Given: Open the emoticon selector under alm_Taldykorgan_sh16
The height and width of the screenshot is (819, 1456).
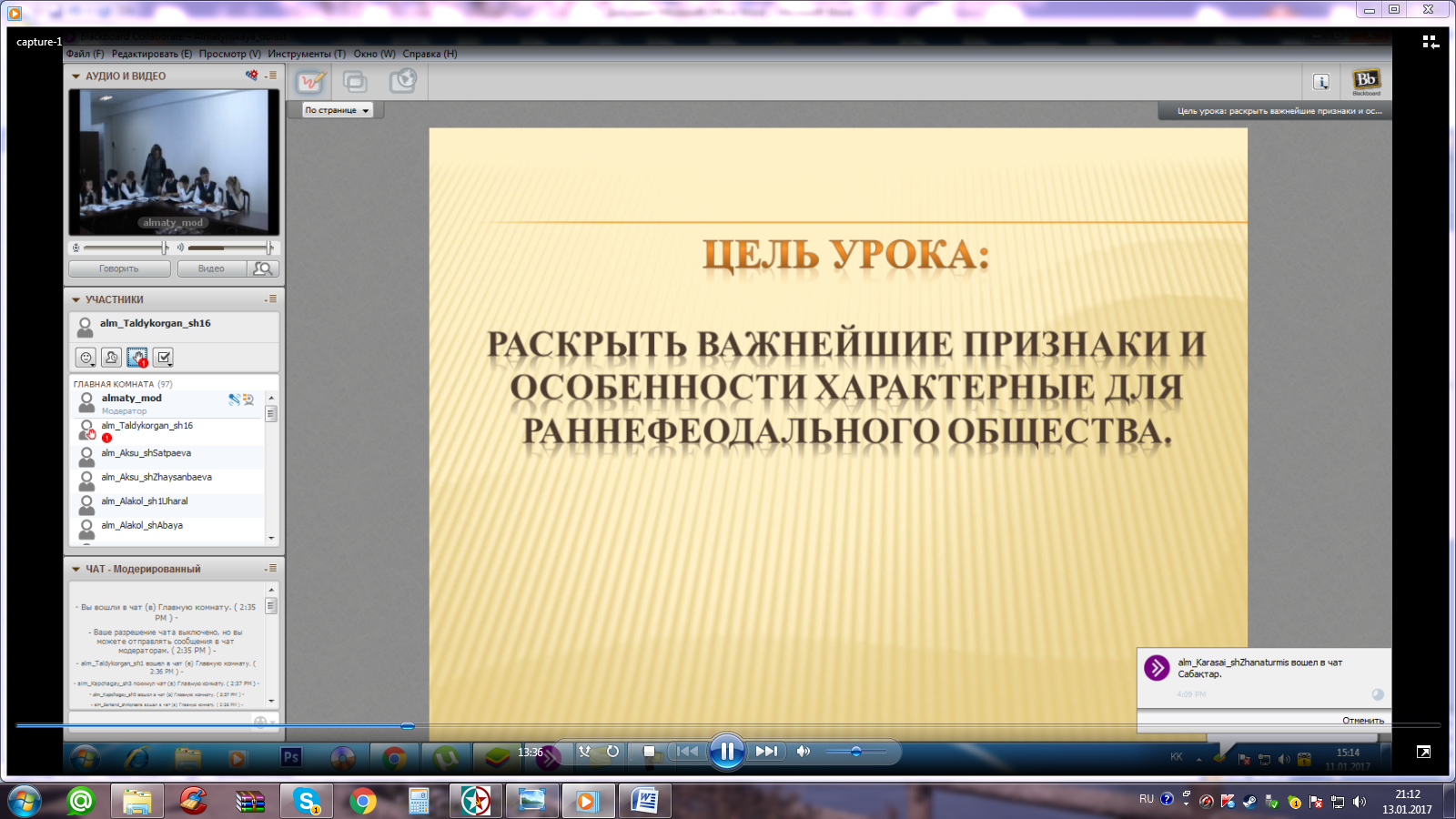Looking at the screenshot, I should [x=86, y=358].
